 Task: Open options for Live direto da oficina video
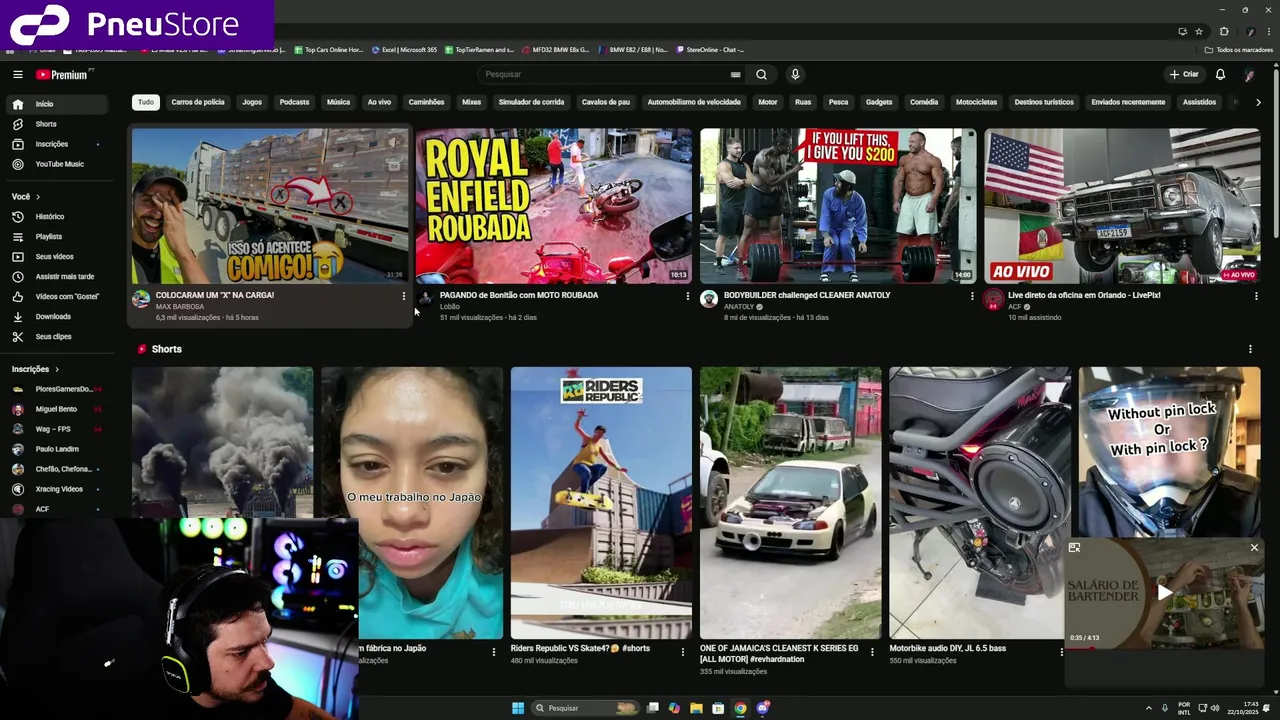(x=1256, y=296)
